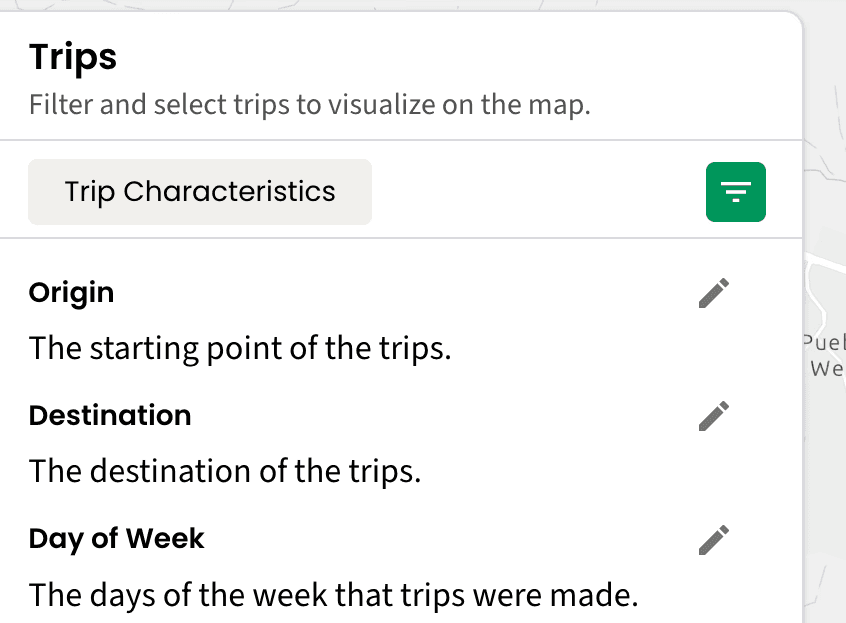
Task: Edit the Origin filter using its pencil
Action: pyautogui.click(x=713, y=294)
